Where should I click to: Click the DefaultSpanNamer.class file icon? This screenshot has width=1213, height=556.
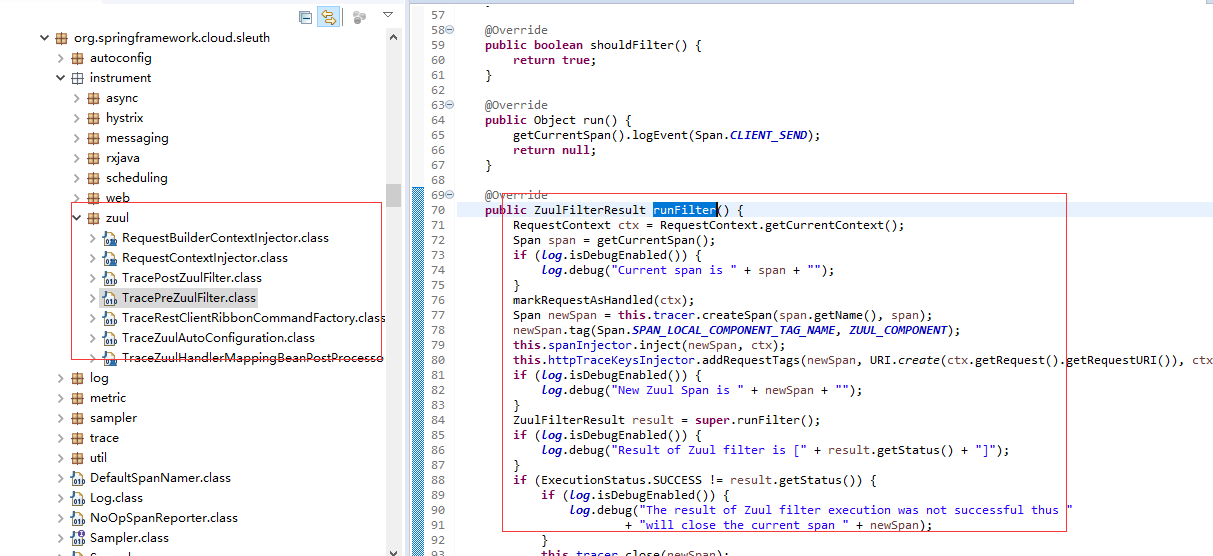click(77, 478)
